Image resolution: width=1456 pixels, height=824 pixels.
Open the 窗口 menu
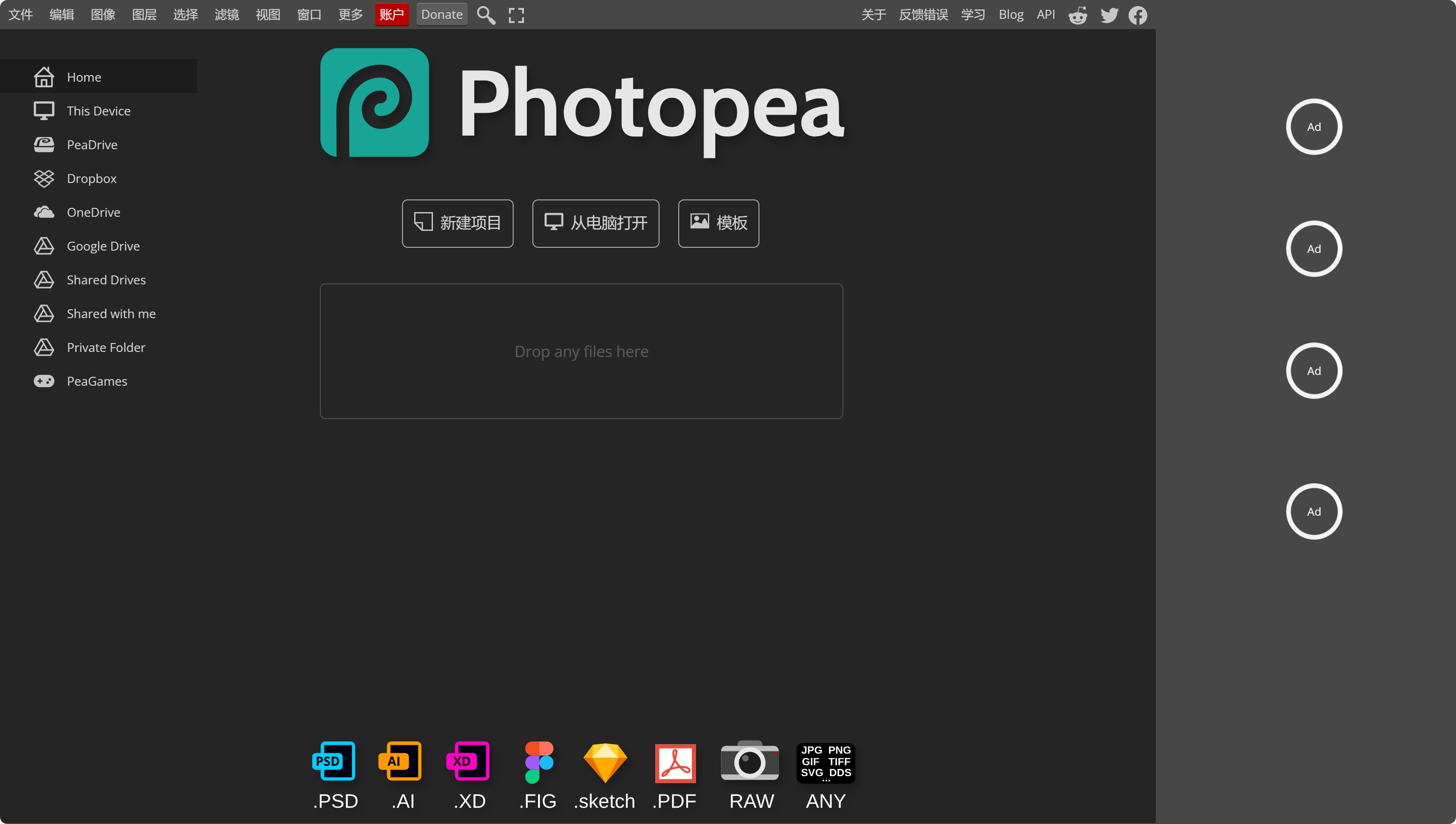pos(310,15)
